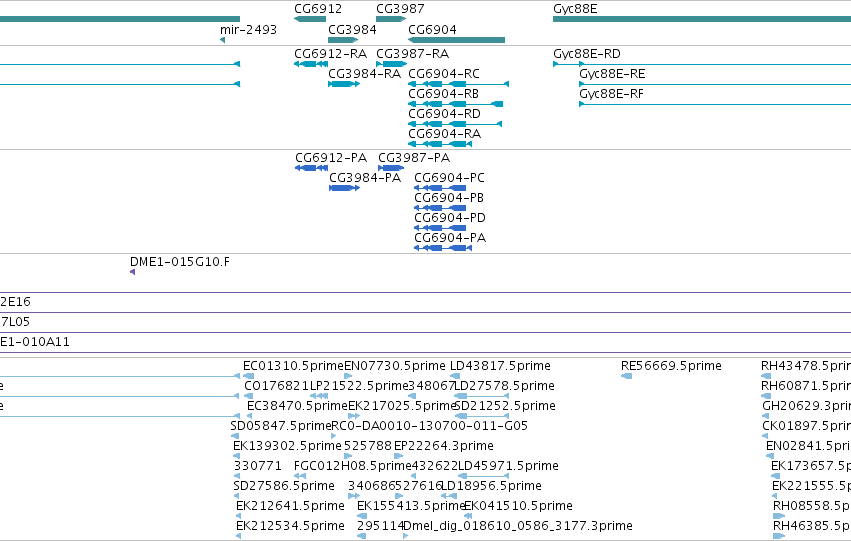Select the CG6904-RA transcript label
Screen dimensions: 851x541
[x=444, y=134]
